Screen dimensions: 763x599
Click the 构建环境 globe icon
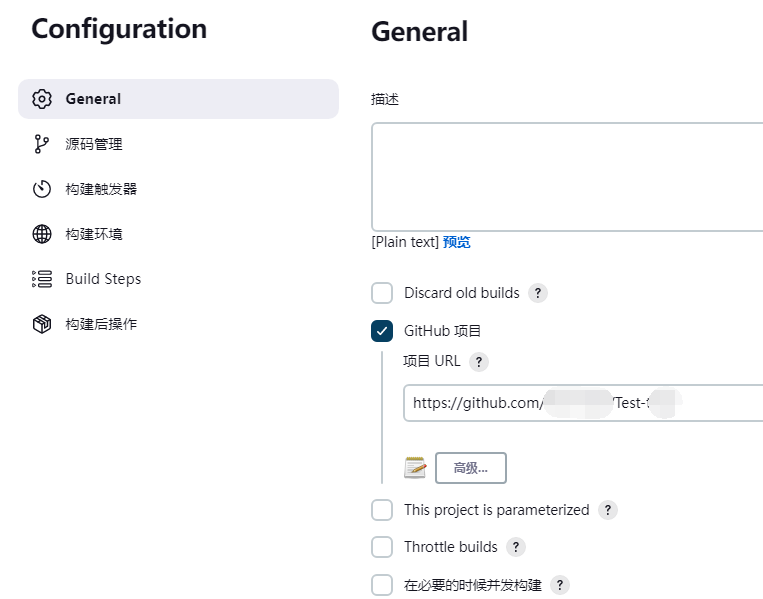click(42, 234)
